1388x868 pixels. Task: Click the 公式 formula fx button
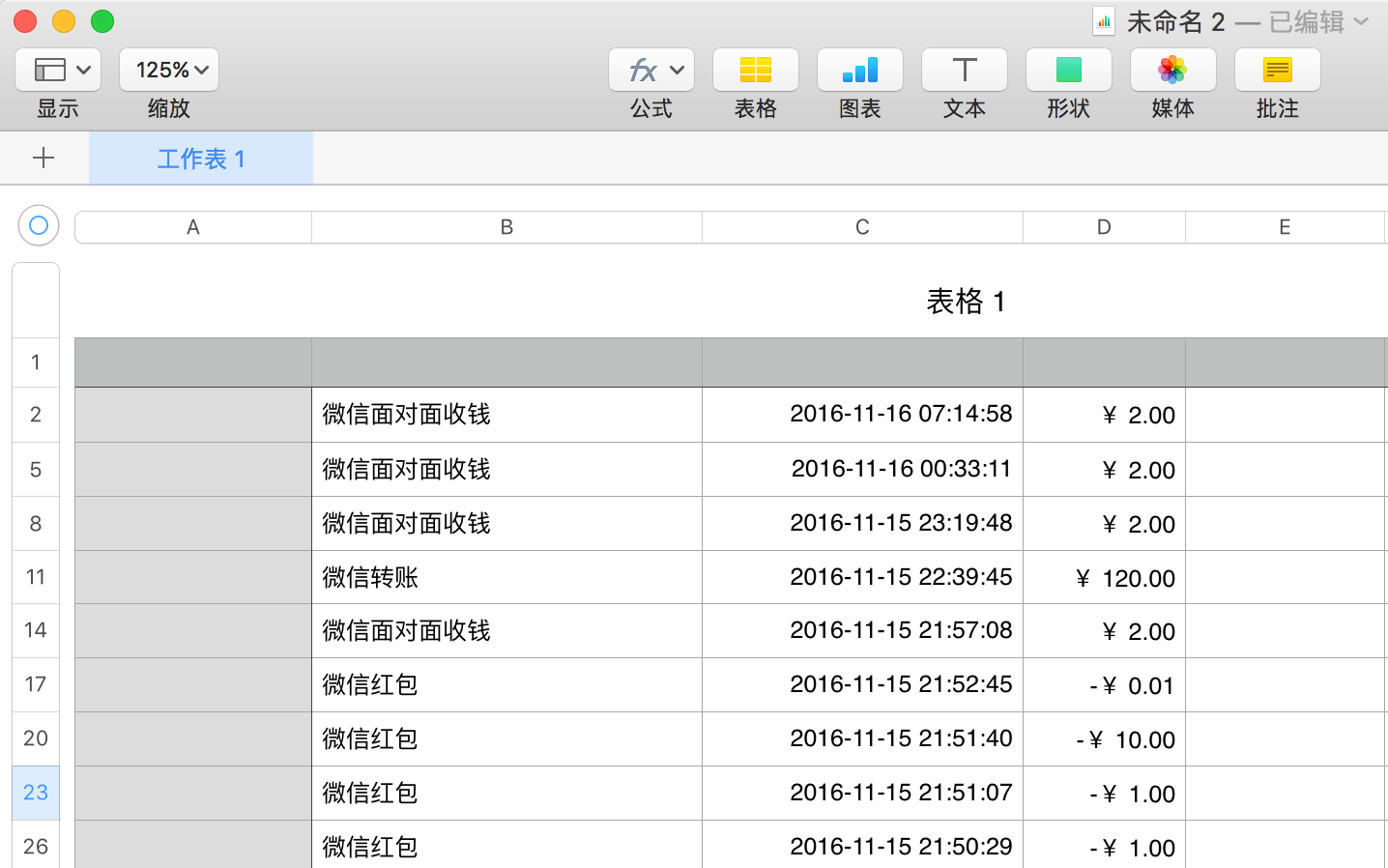click(651, 70)
